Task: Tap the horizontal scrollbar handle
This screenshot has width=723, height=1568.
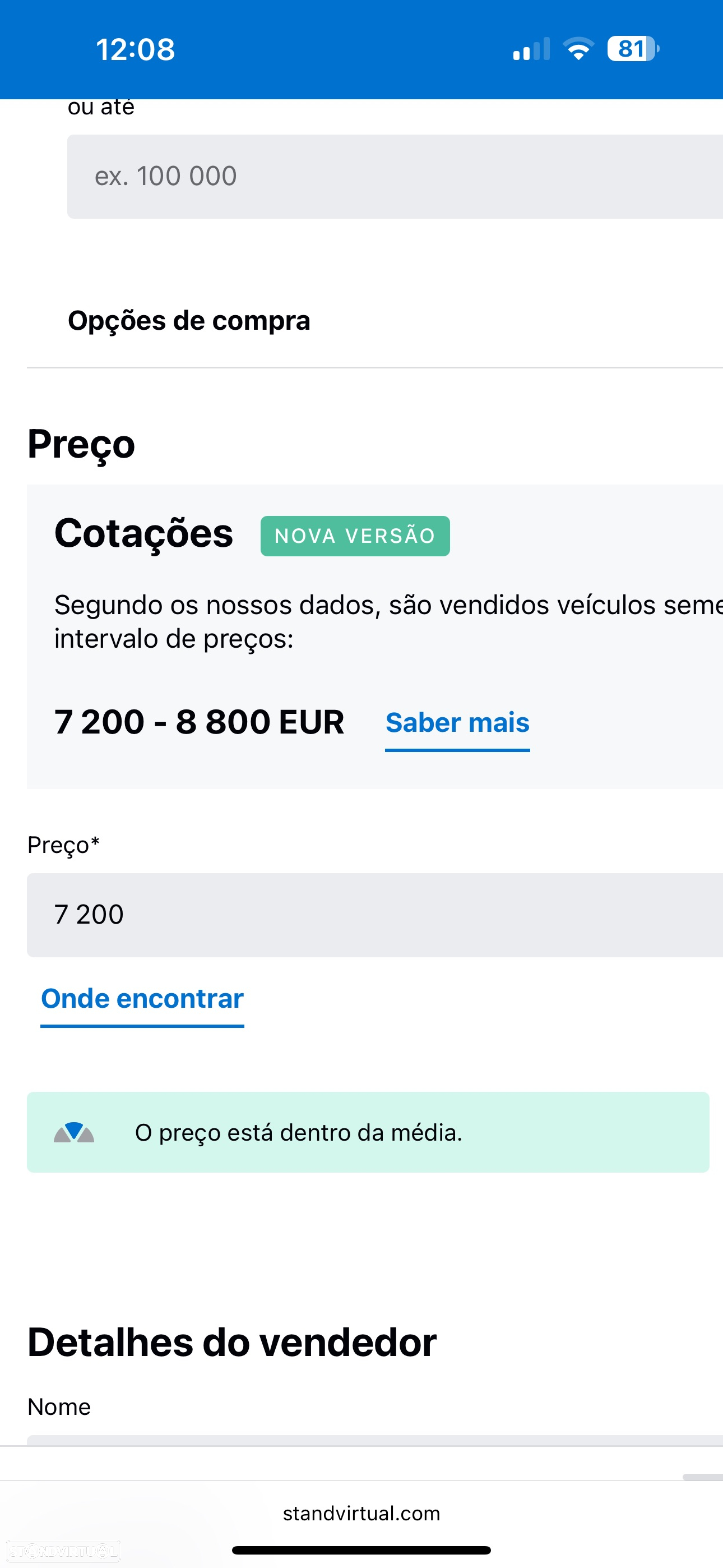Action: (703, 1477)
